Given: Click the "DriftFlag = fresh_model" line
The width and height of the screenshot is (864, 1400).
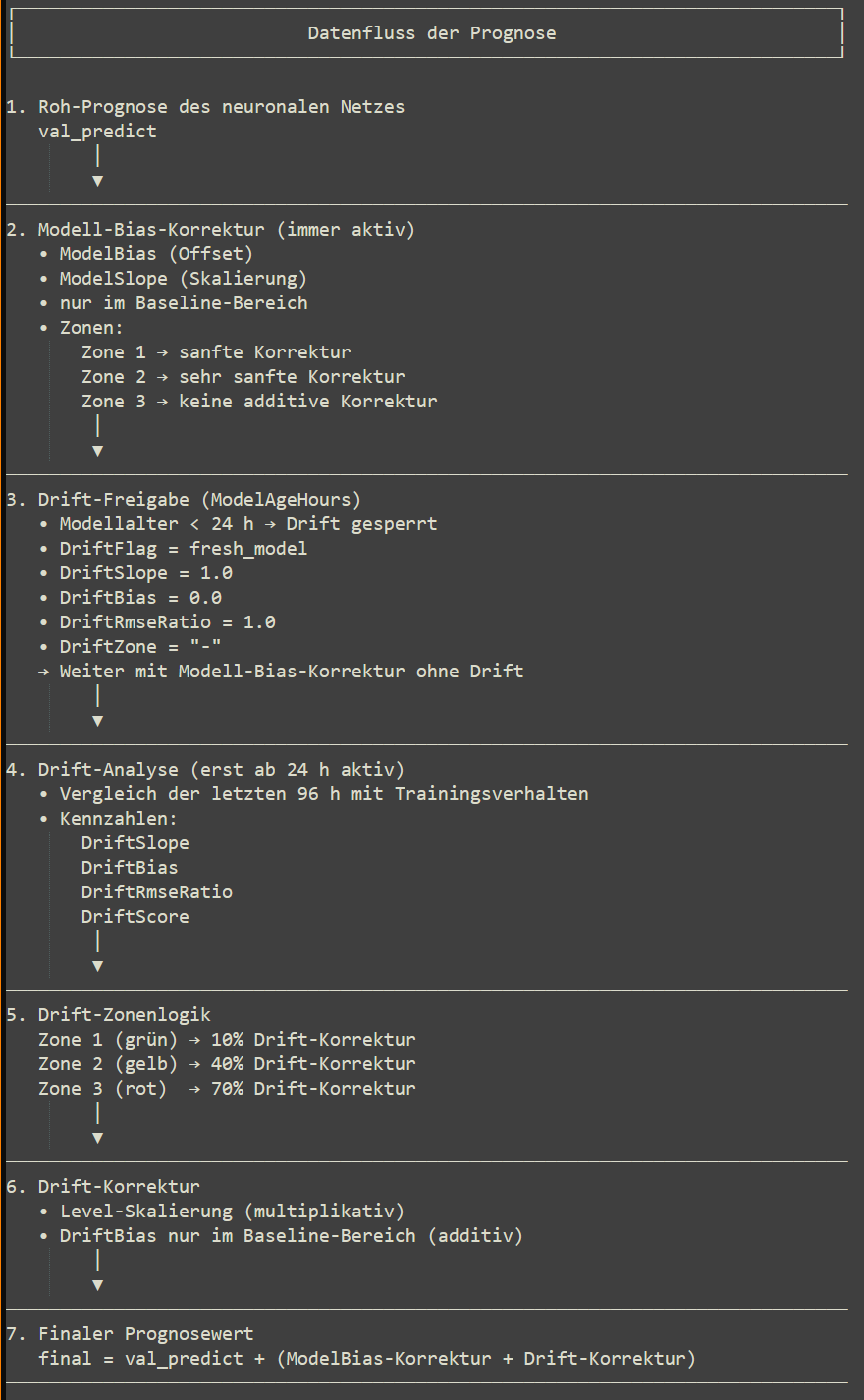Looking at the screenshot, I should click(183, 549).
